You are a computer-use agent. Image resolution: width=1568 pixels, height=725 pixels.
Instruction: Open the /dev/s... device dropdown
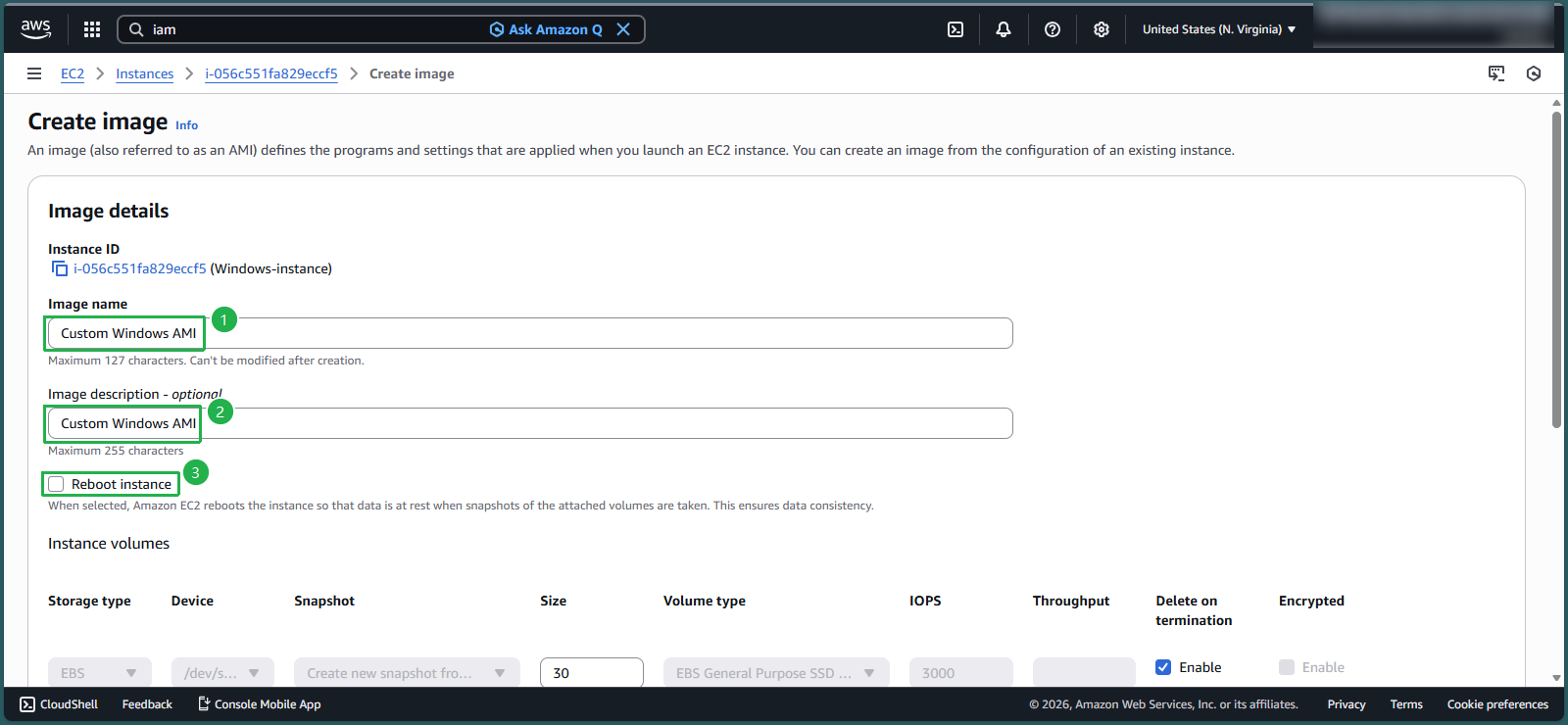[x=222, y=673]
